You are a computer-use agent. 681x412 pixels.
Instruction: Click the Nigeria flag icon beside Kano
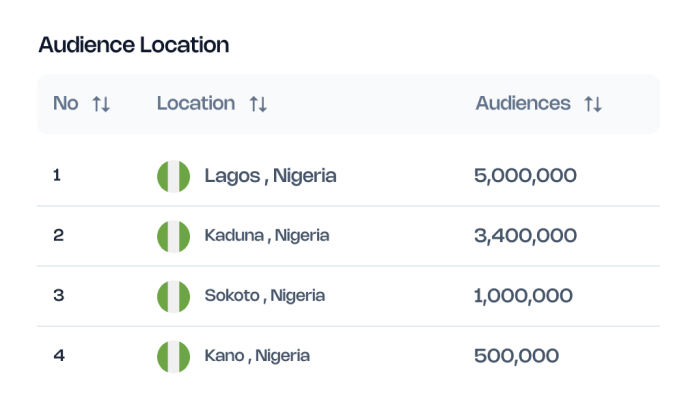point(173,356)
